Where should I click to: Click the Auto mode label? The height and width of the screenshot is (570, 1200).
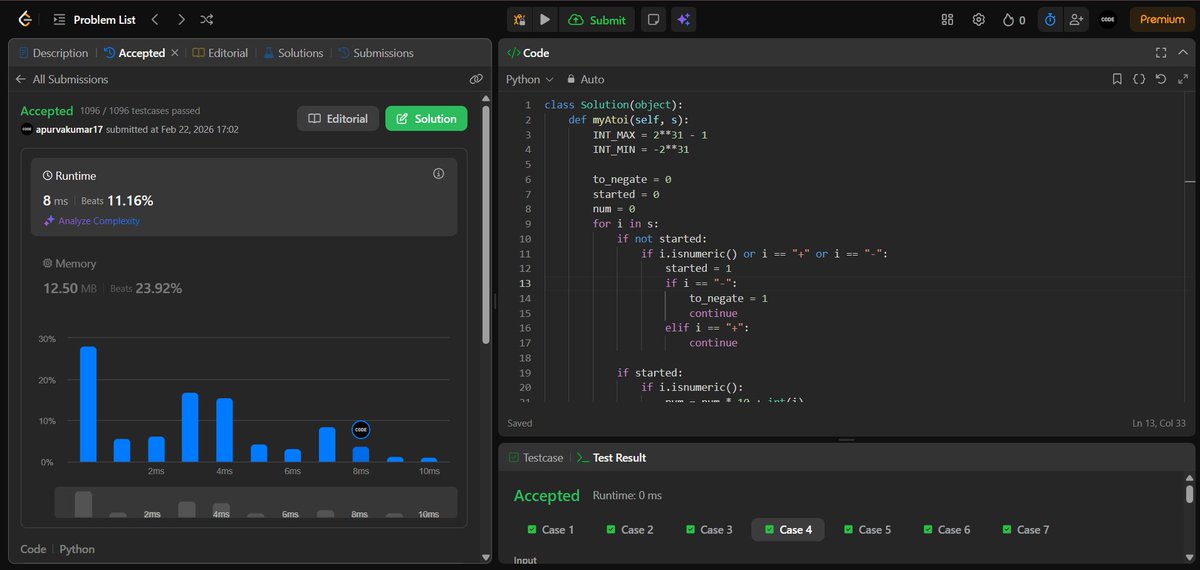click(592, 79)
